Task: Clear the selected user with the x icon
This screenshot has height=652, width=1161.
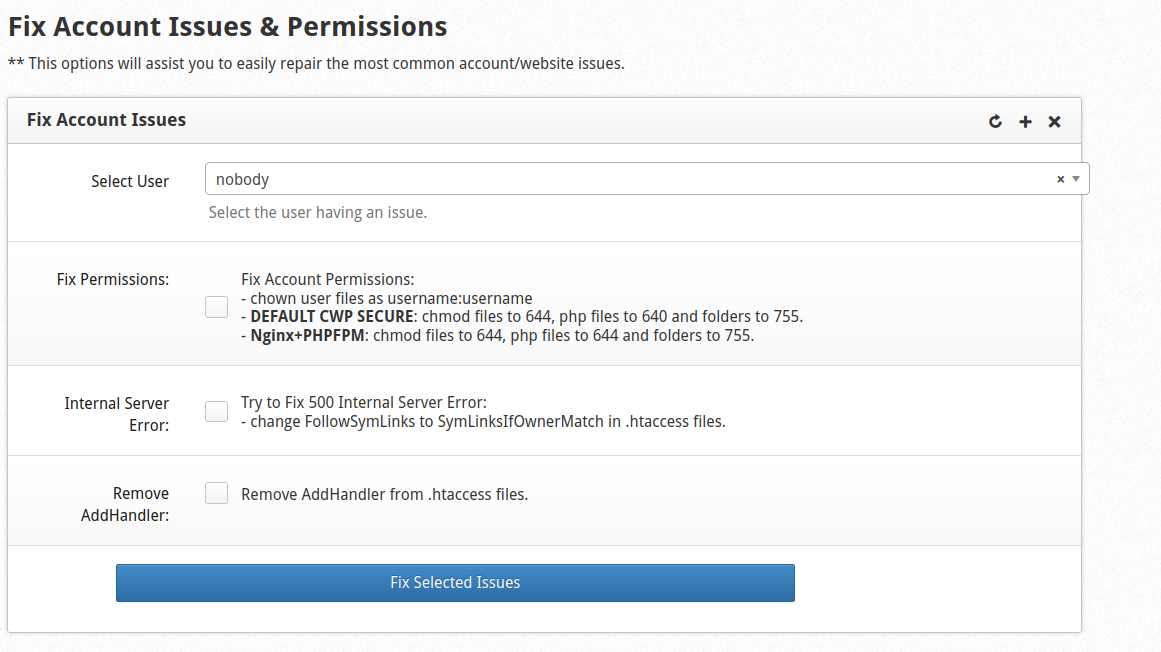Action: pyautogui.click(x=1060, y=178)
